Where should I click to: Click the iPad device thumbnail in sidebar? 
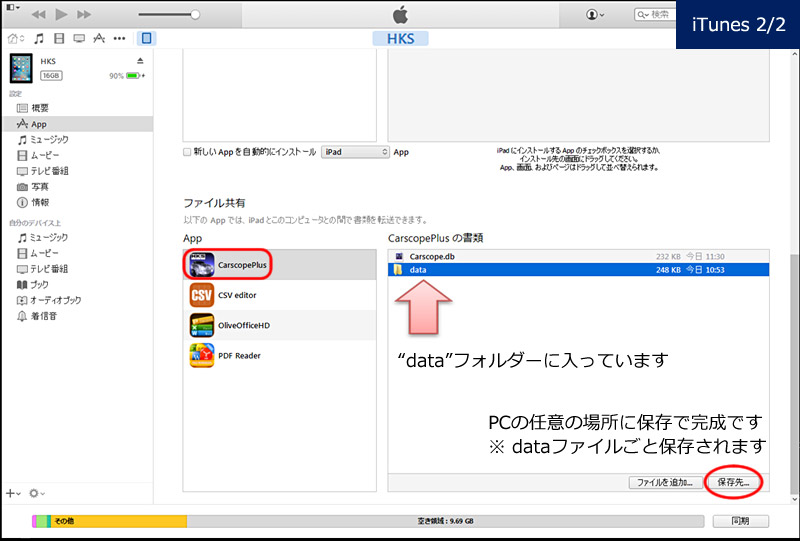(21, 68)
